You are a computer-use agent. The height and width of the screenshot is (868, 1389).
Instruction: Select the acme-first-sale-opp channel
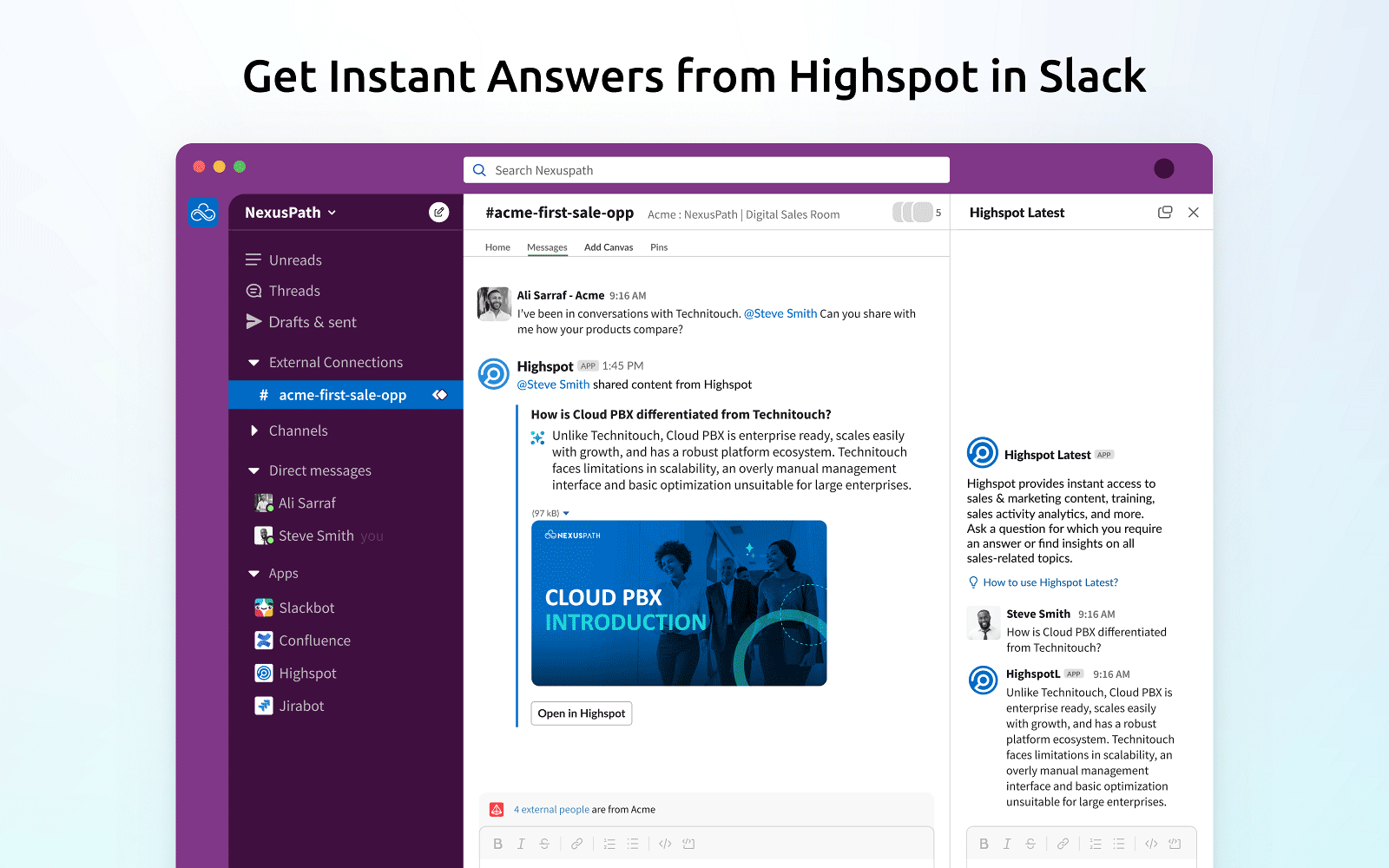[346, 395]
